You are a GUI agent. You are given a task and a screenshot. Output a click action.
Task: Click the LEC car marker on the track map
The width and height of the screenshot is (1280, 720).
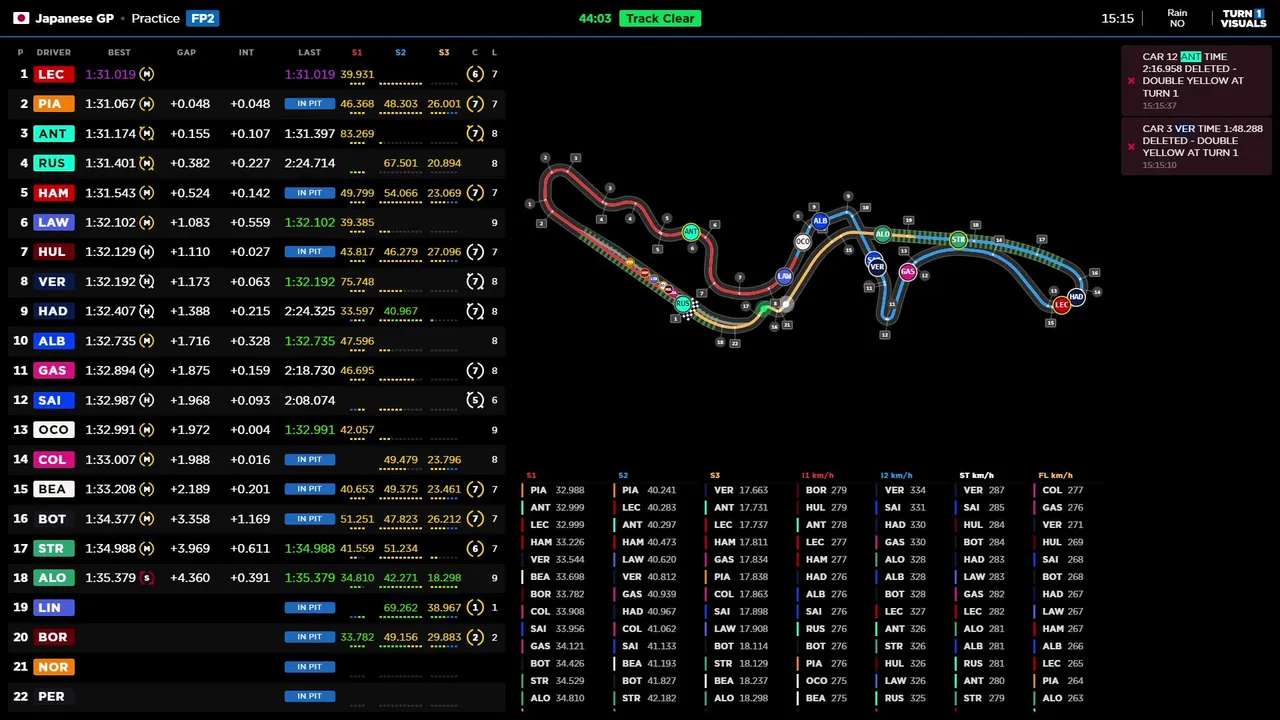[x=1061, y=305]
